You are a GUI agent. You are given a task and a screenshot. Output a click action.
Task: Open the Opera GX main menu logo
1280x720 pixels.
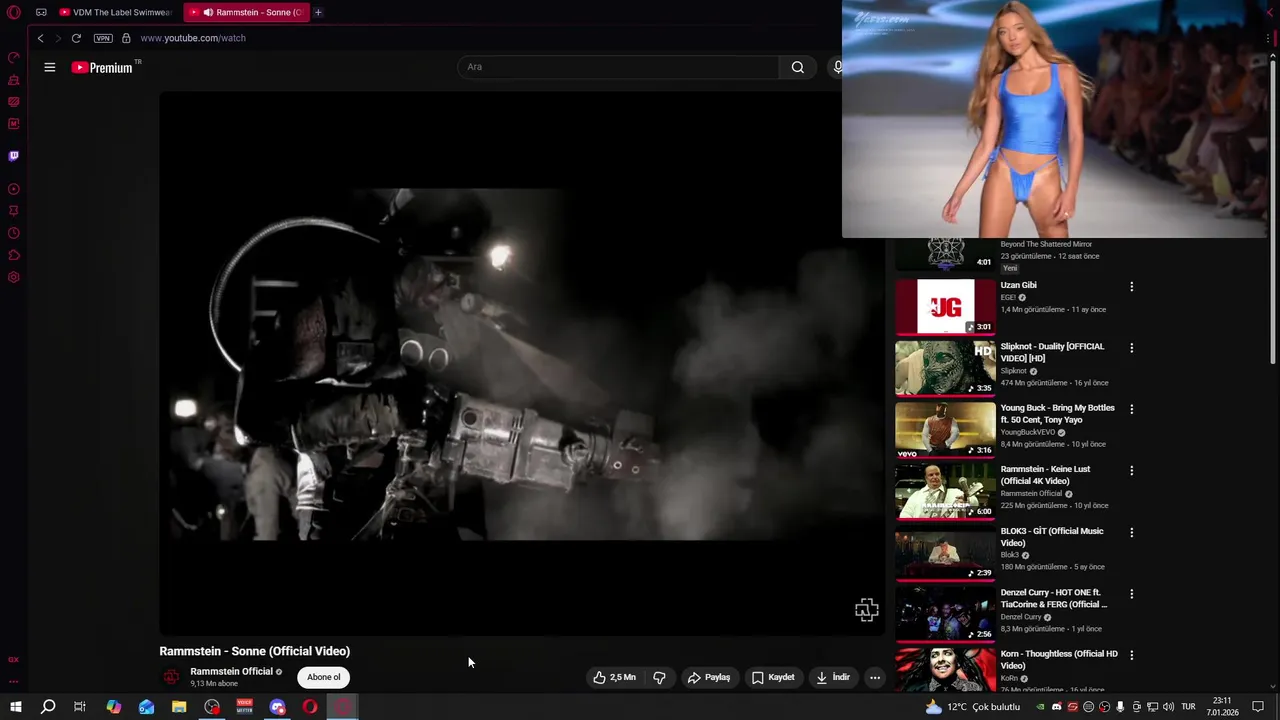[14, 12]
